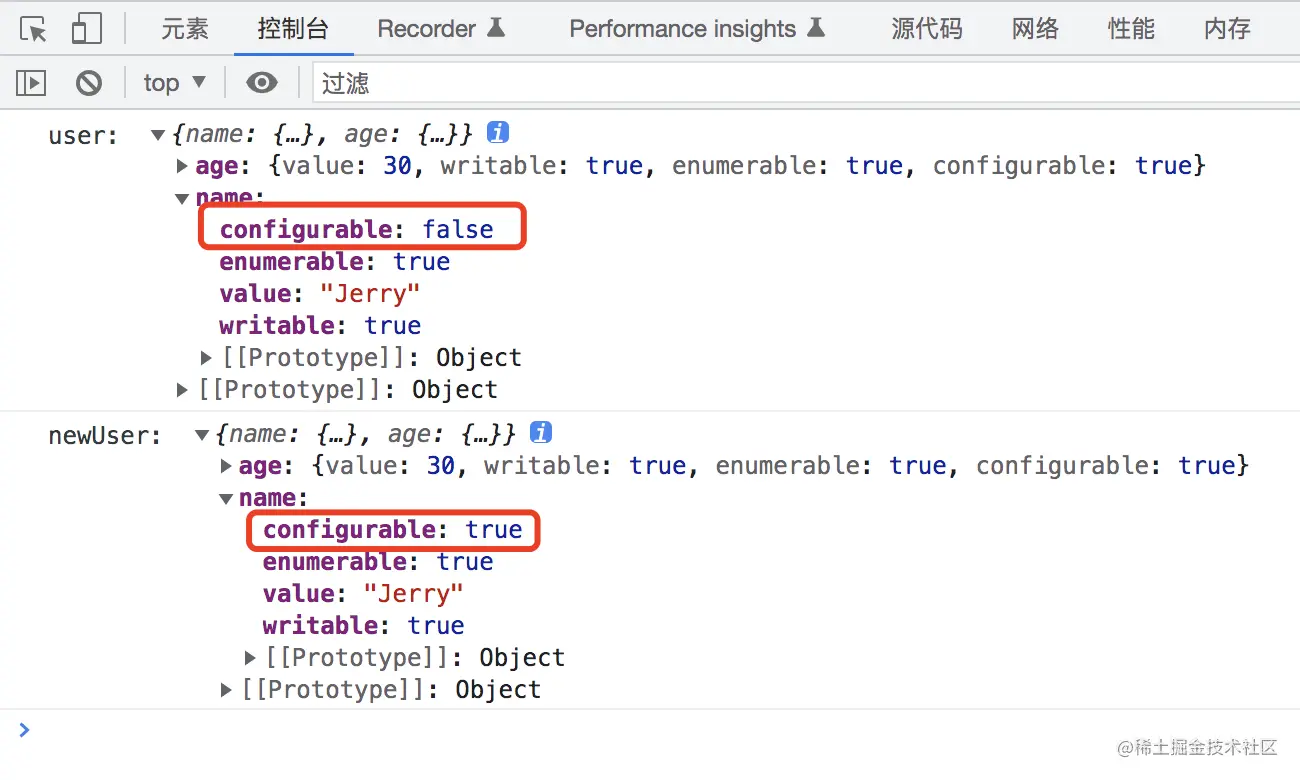Click 'configurable: false' under user name
Image resolution: width=1300 pixels, height=780 pixels.
tap(357, 230)
